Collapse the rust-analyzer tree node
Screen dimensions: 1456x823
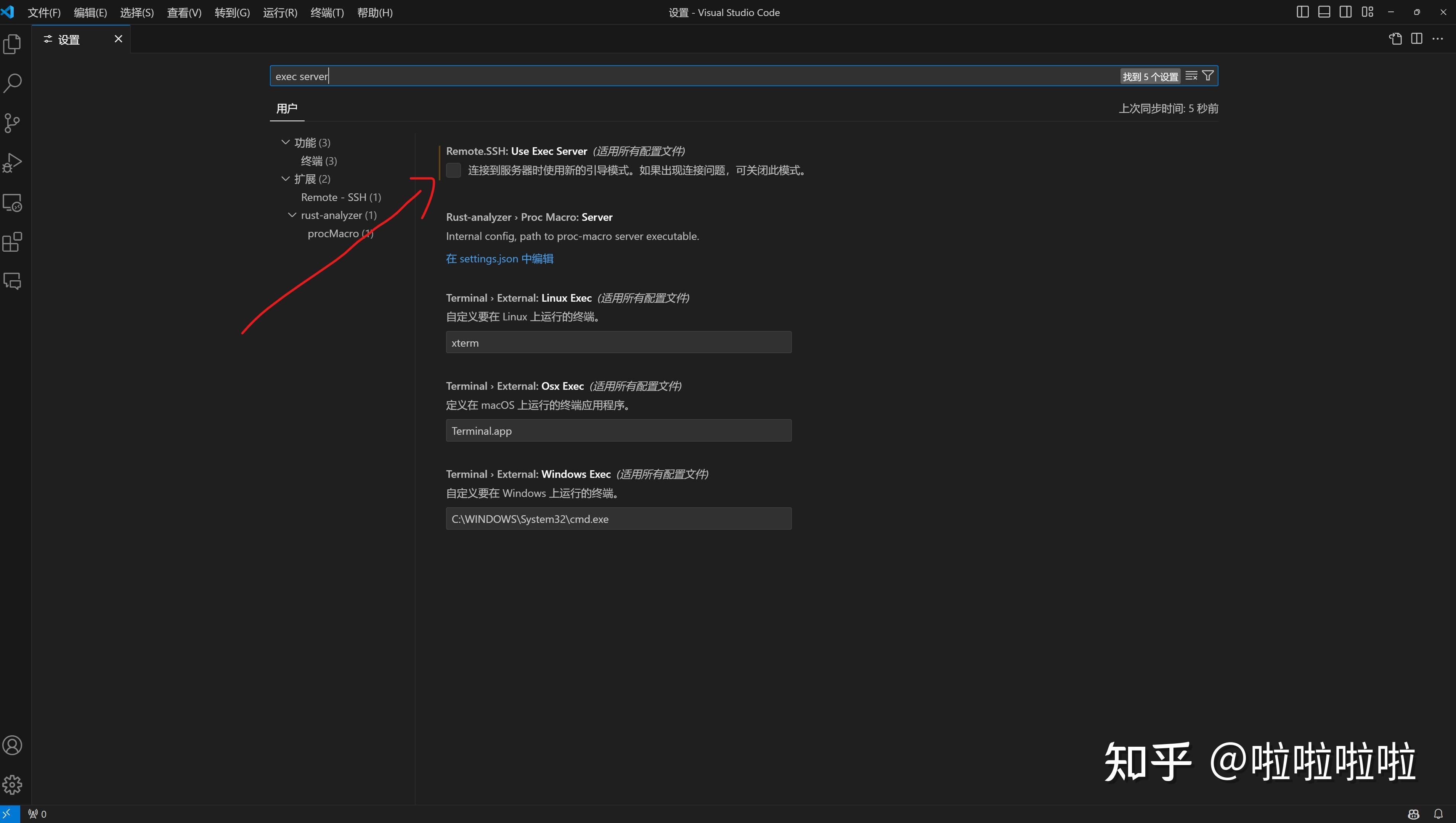tap(292, 215)
